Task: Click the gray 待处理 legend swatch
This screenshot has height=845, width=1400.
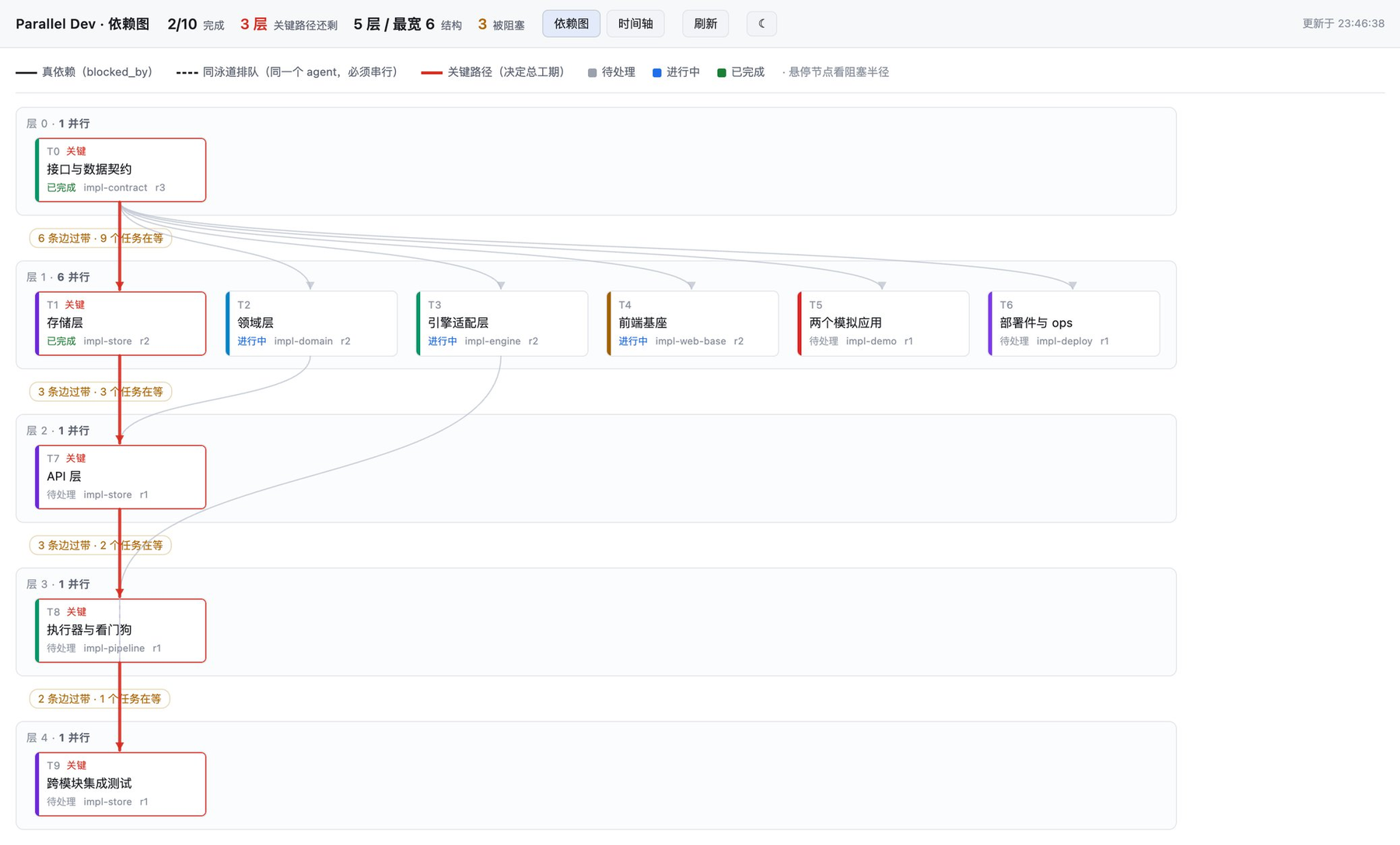Action: pos(593,72)
